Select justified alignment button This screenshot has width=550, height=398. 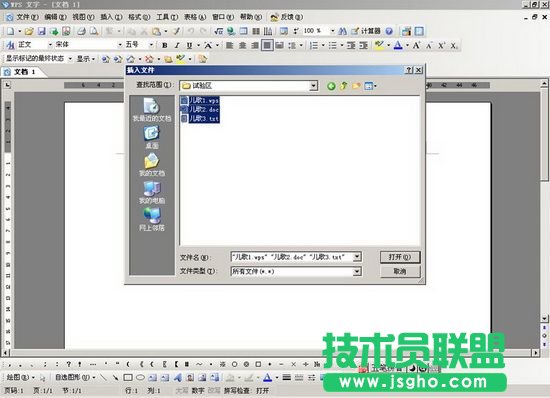(x=267, y=45)
